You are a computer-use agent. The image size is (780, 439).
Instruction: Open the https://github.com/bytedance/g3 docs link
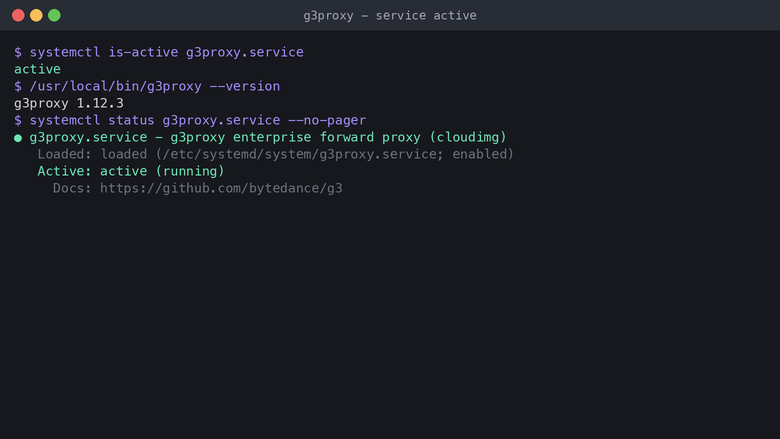[221, 188]
